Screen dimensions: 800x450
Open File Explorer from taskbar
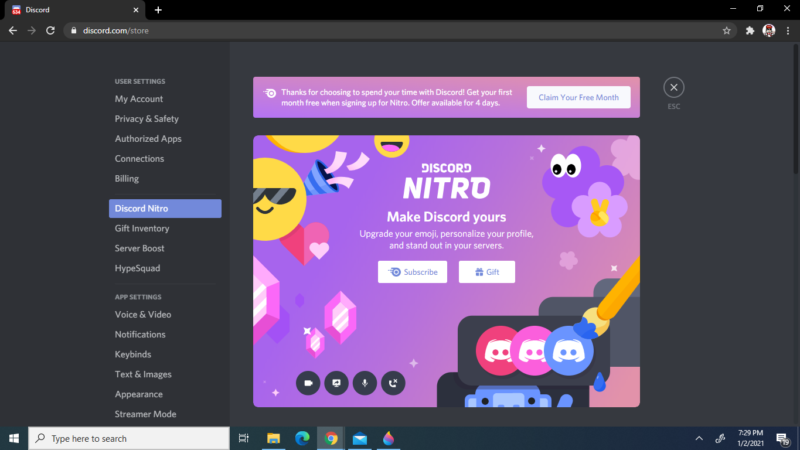pyautogui.click(x=273, y=438)
